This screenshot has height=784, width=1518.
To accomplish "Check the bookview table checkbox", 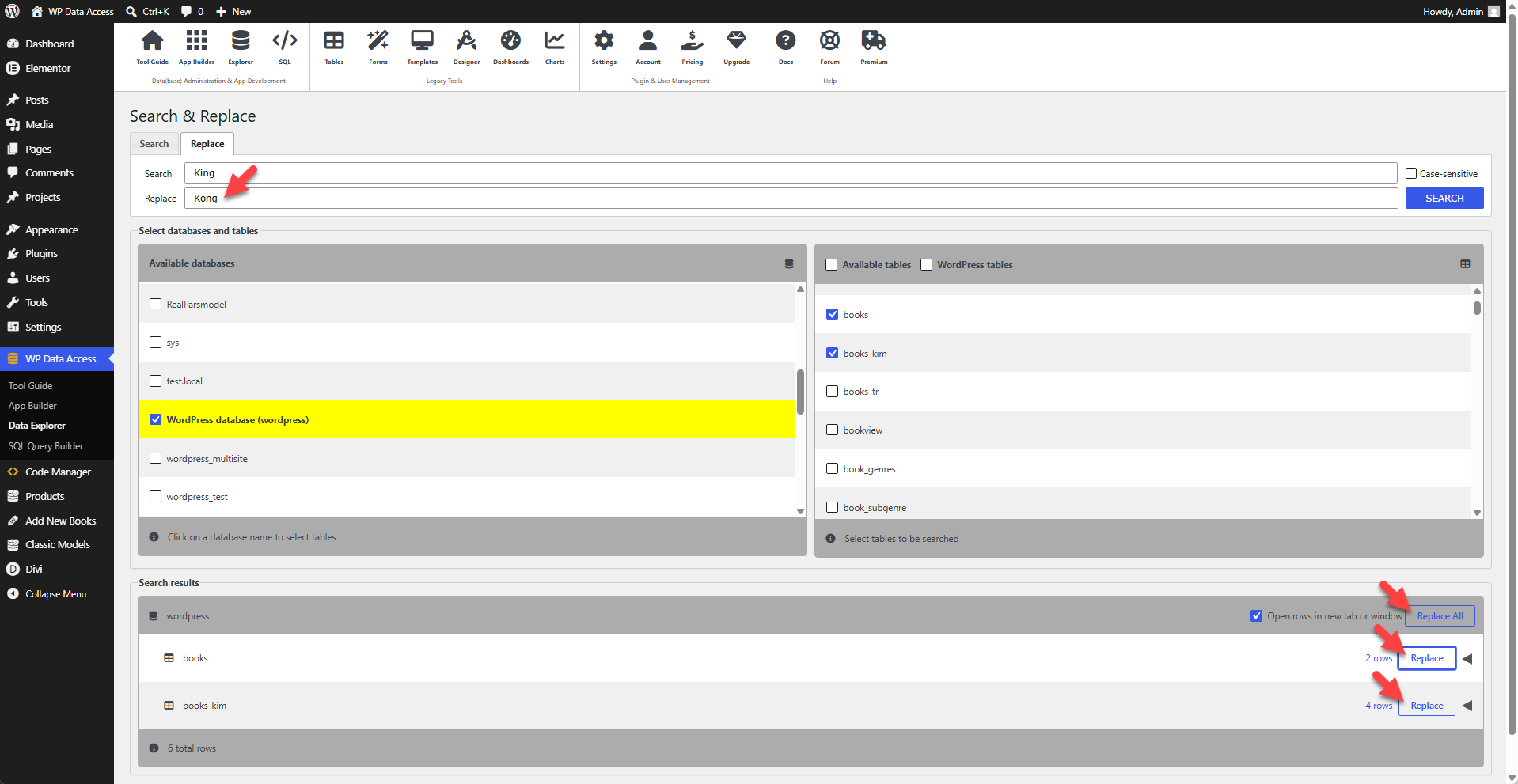I will (x=833, y=430).
